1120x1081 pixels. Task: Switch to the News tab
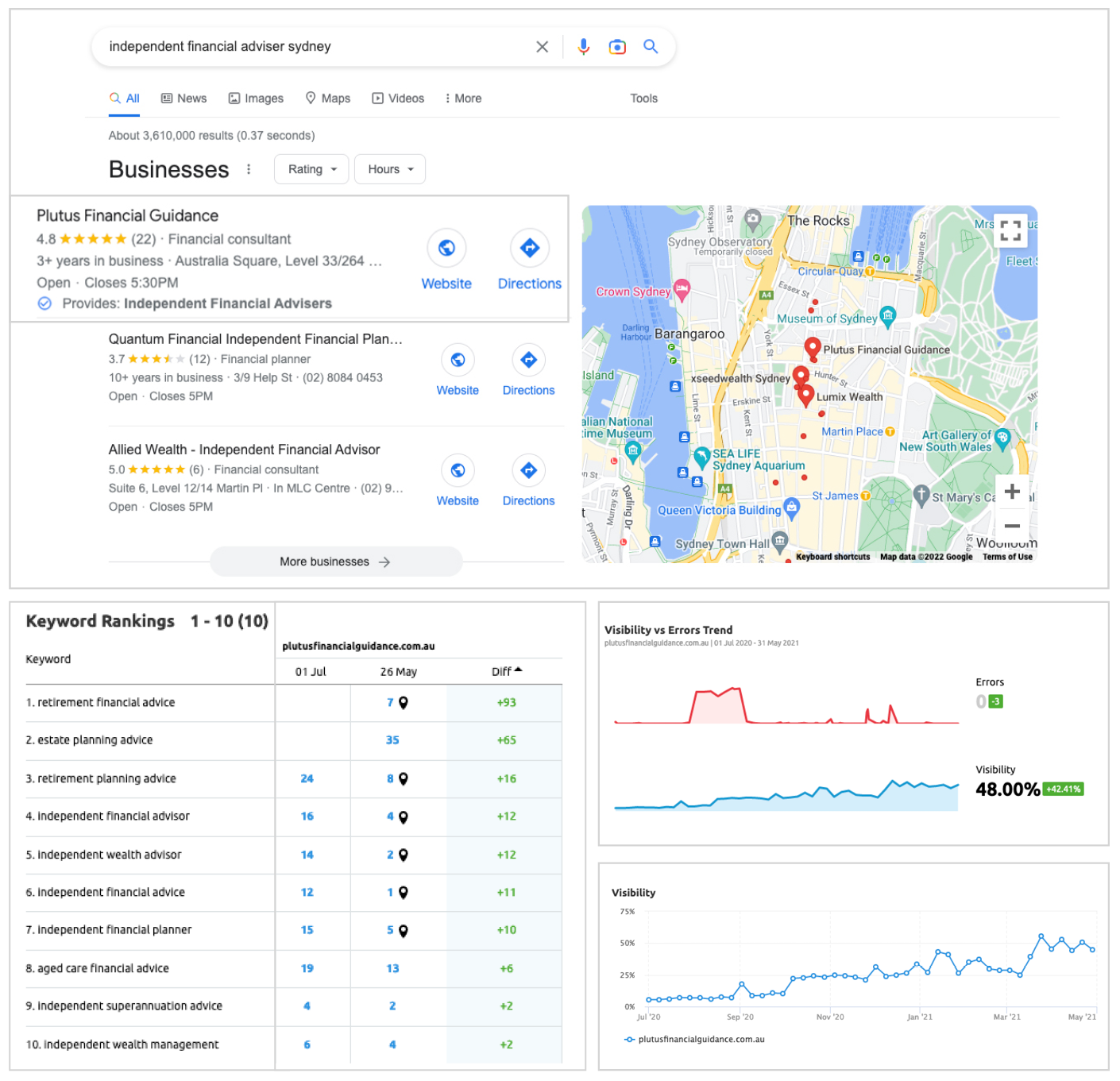[183, 98]
